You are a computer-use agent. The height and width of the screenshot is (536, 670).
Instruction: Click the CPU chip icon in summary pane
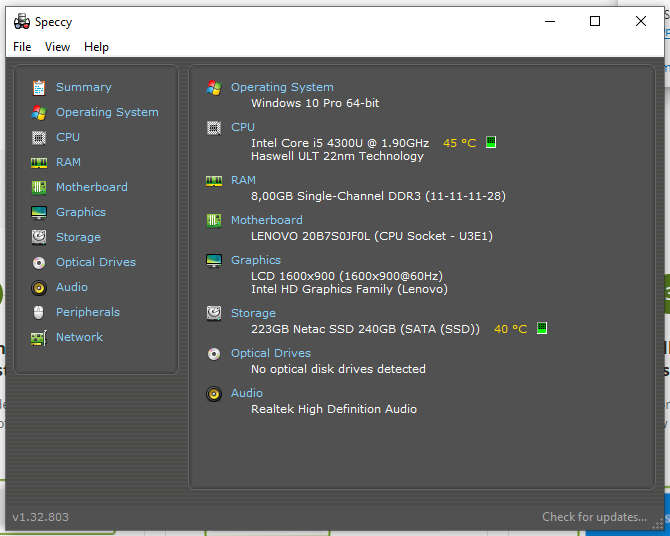214,128
